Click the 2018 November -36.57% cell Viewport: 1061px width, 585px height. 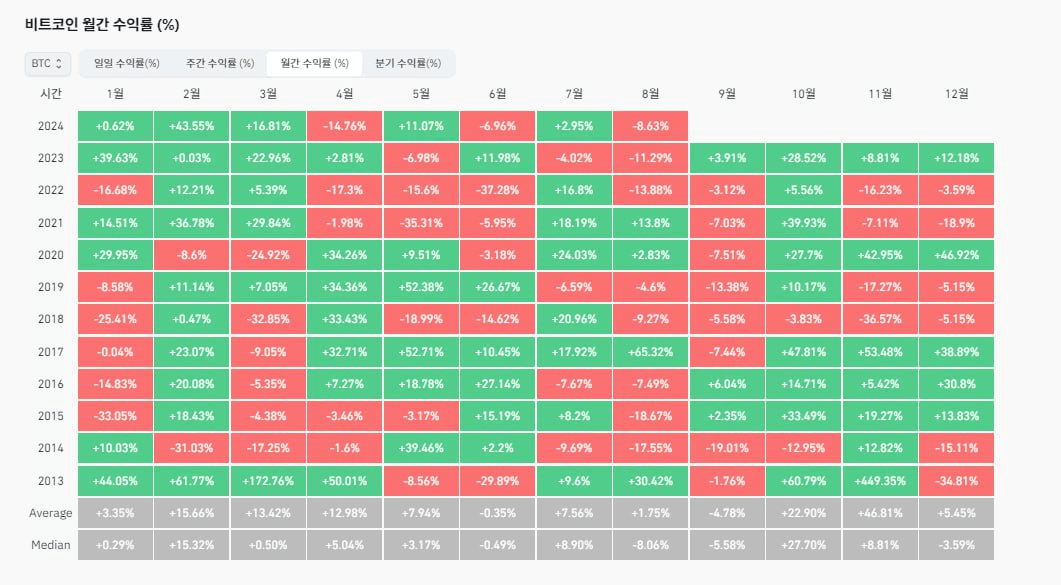(x=880, y=320)
